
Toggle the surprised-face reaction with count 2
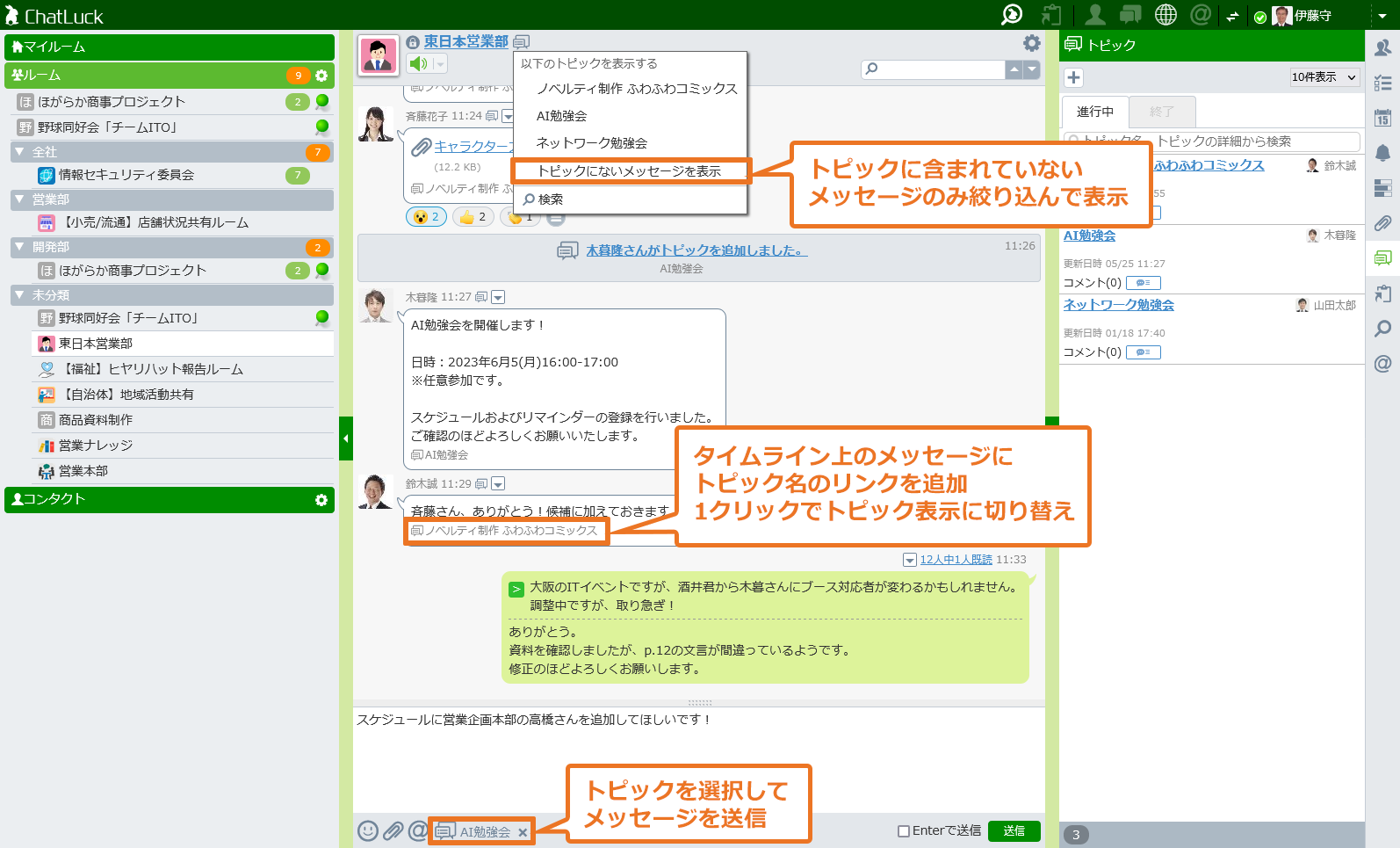[x=427, y=217]
